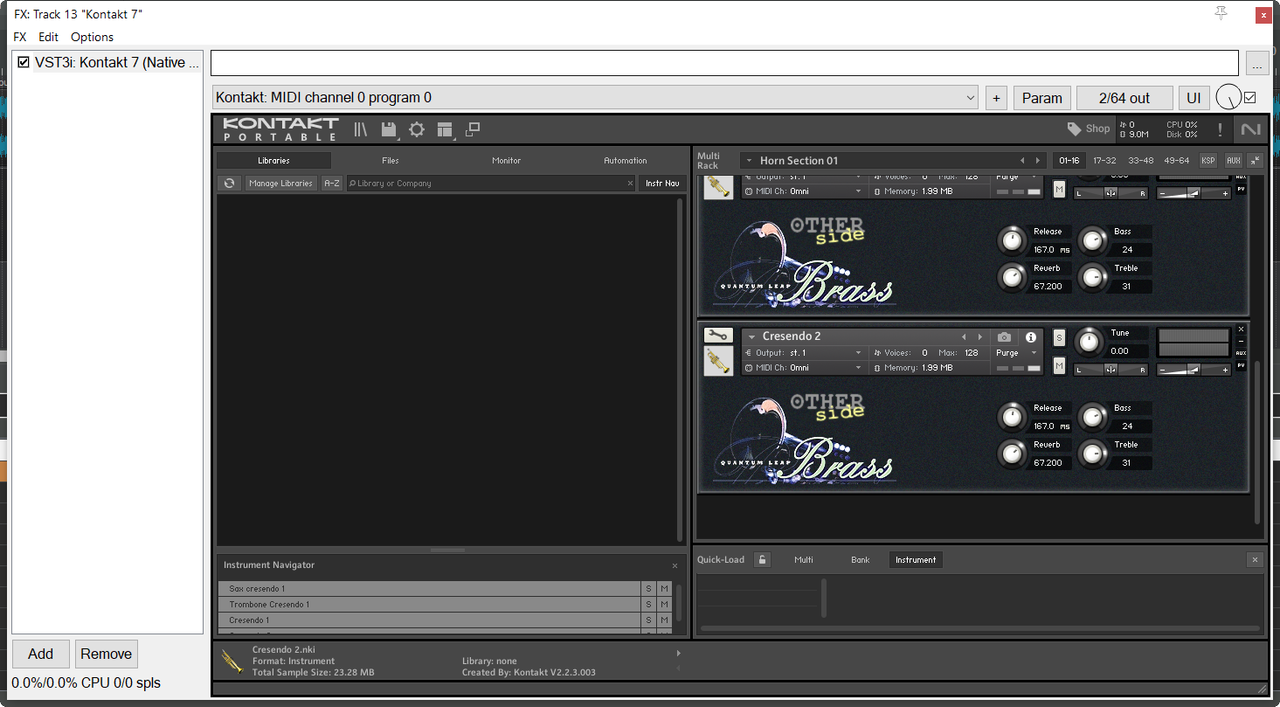Open the FX menu

click(20, 37)
